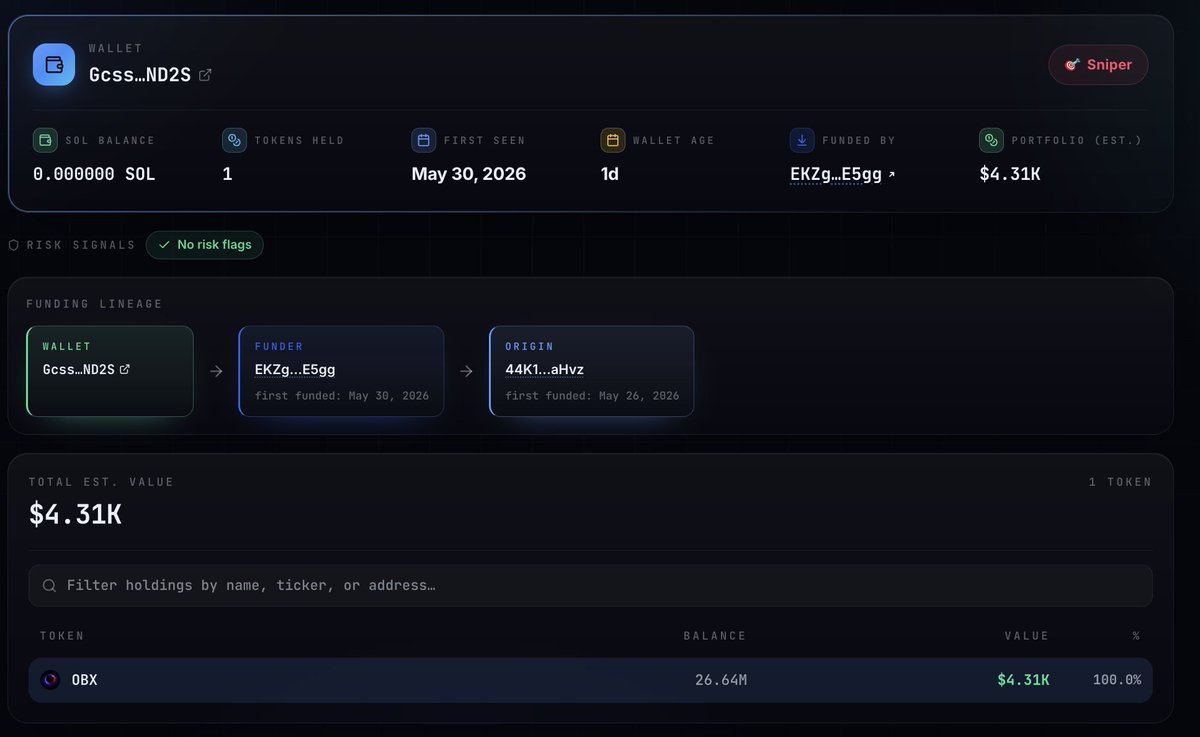Click the % column header
Screen dimensions: 1200x737
1136,636
